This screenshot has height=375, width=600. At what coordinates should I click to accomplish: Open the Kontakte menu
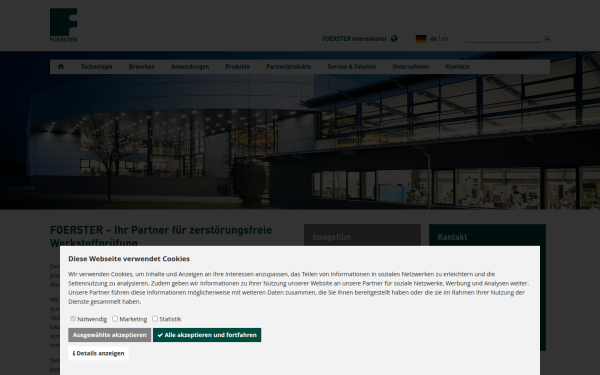[x=457, y=67]
